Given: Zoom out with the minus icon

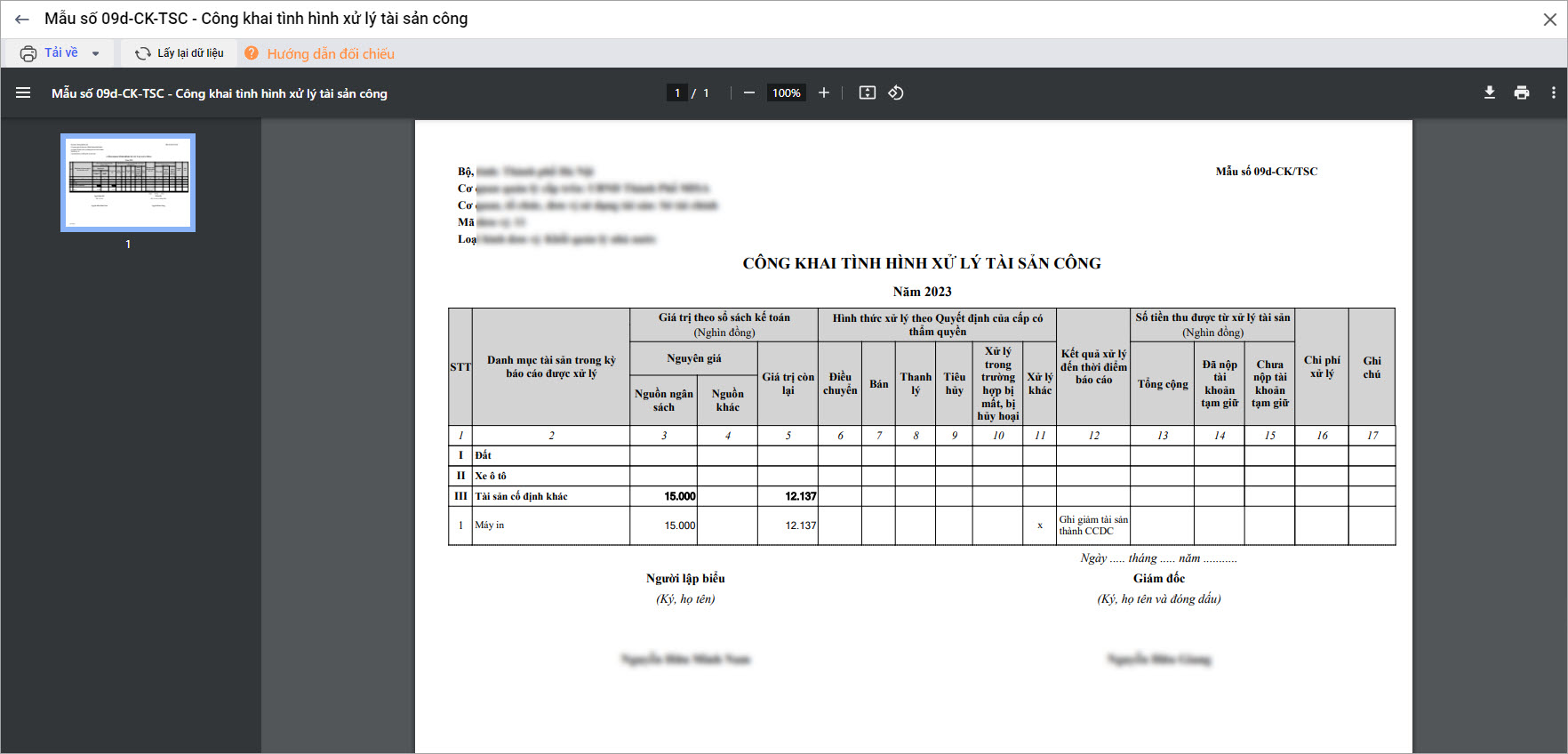Looking at the screenshot, I should tap(749, 92).
